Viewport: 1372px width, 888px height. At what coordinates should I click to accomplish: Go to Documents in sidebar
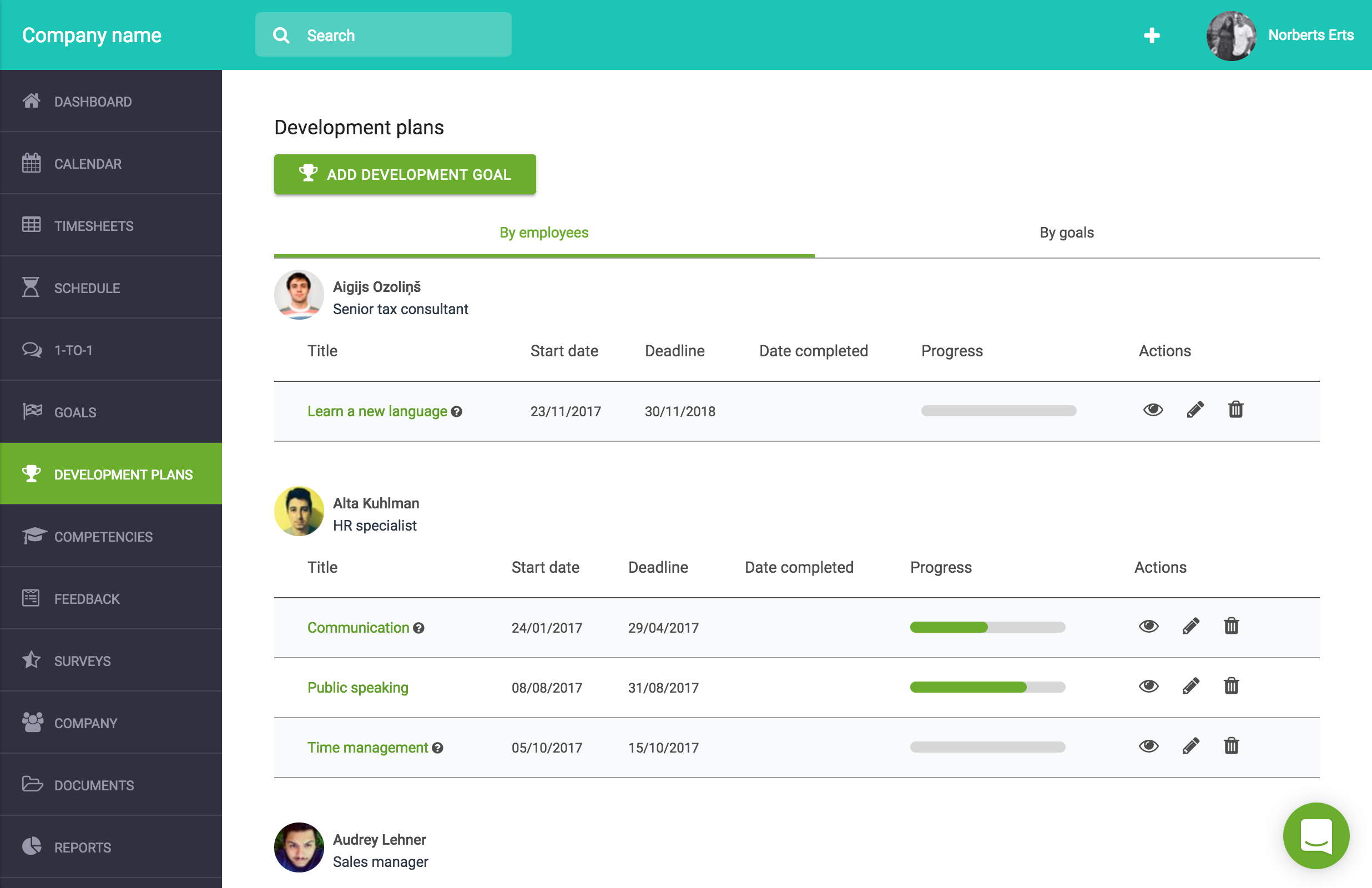[x=110, y=785]
